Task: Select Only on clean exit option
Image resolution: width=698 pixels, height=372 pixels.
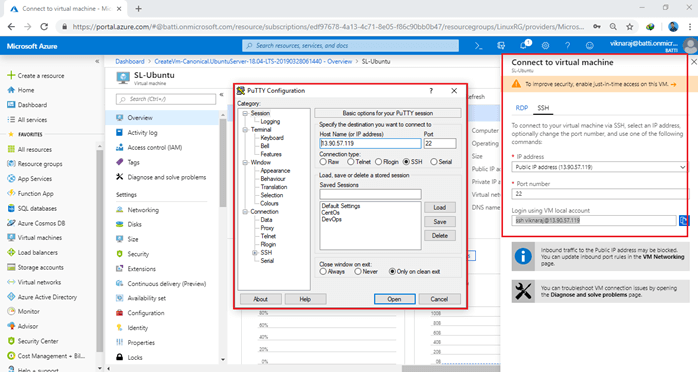Action: (x=392, y=271)
